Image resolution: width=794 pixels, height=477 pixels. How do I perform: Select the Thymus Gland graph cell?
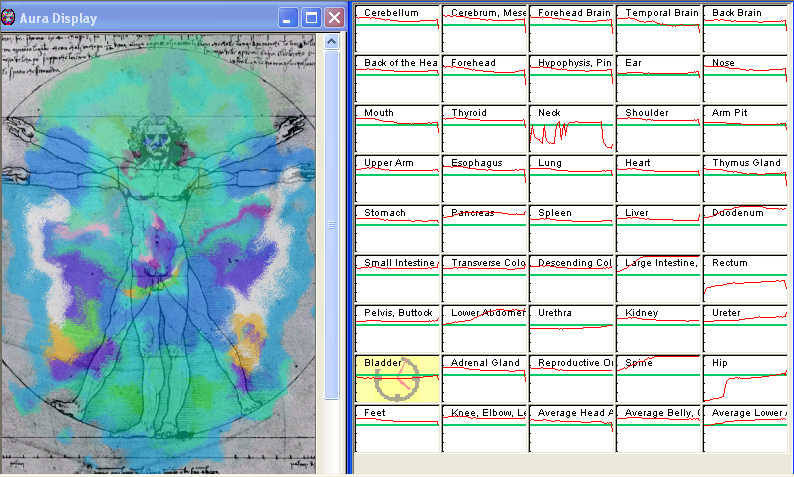point(746,179)
